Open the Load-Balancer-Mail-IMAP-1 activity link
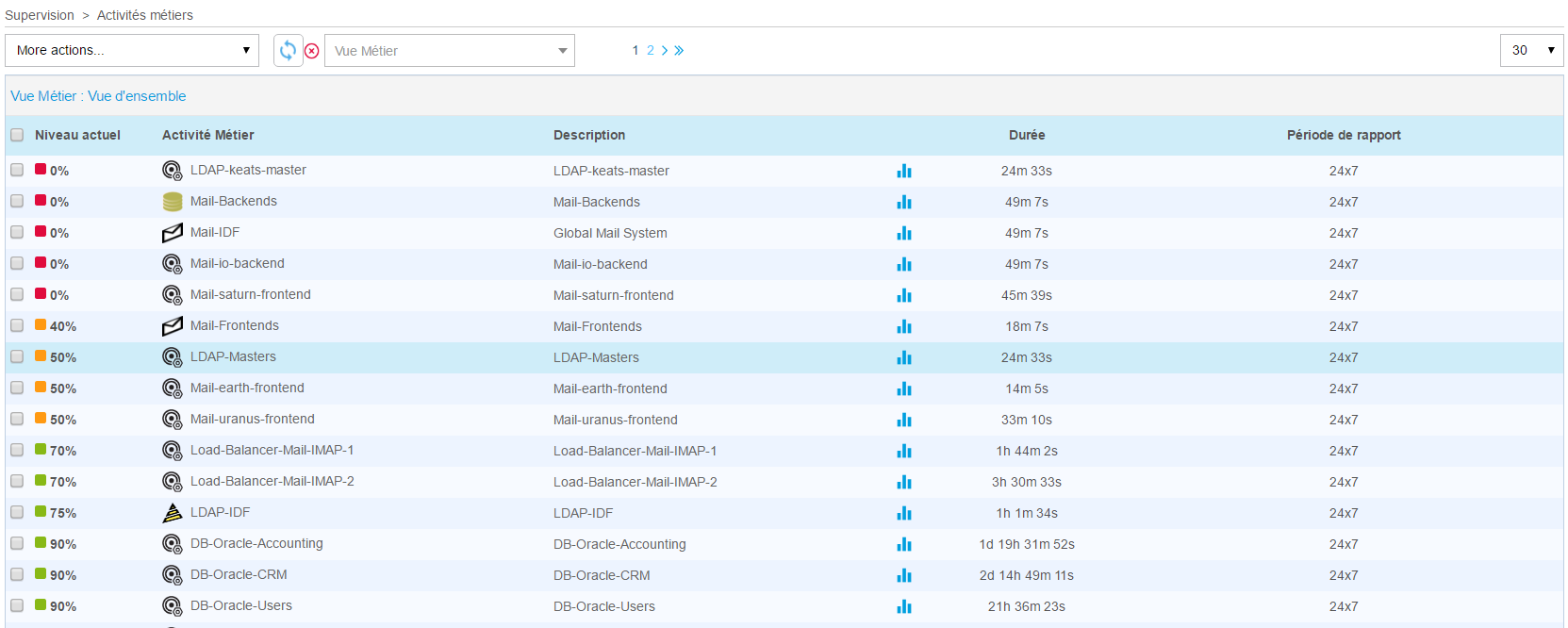Image resolution: width=1568 pixels, height=628 pixels. pyautogui.click(x=272, y=451)
